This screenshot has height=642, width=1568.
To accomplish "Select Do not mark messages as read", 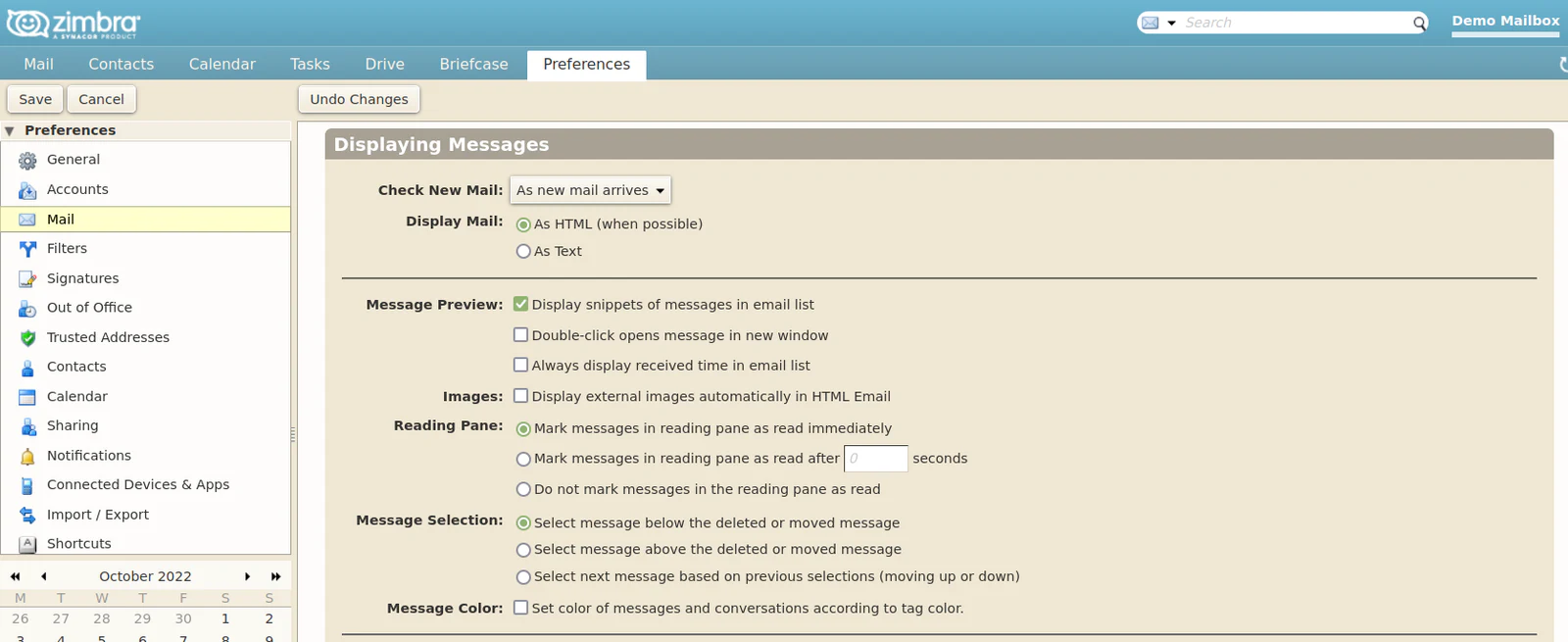I will tap(523, 490).
